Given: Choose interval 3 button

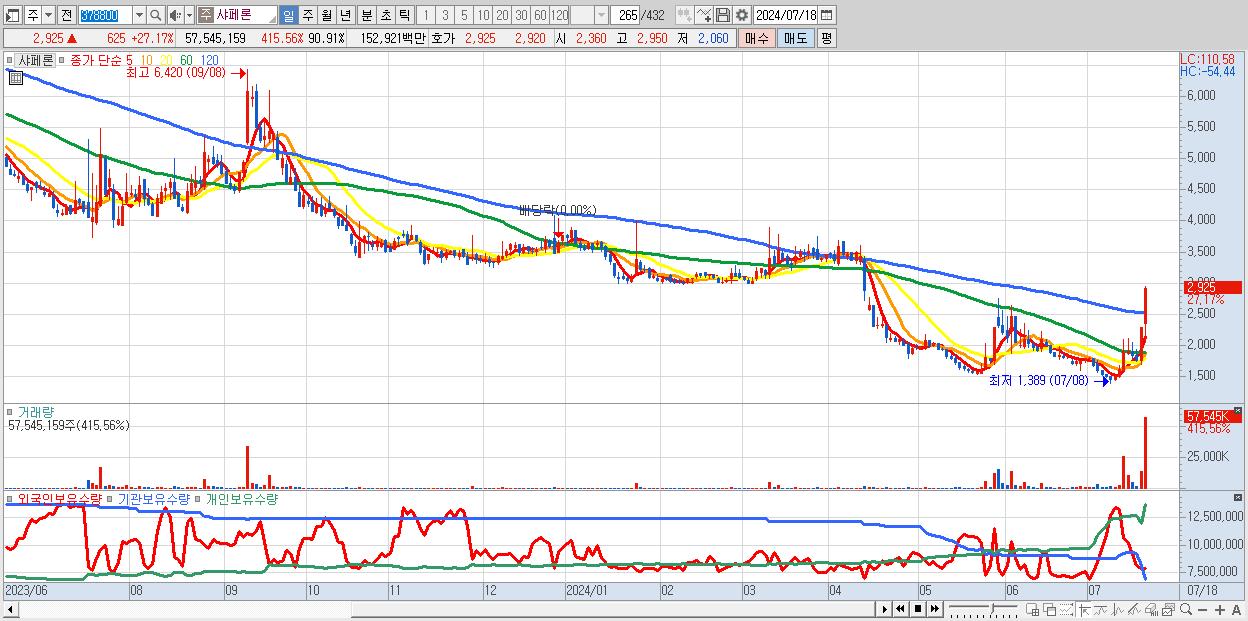Looking at the screenshot, I should point(445,15).
